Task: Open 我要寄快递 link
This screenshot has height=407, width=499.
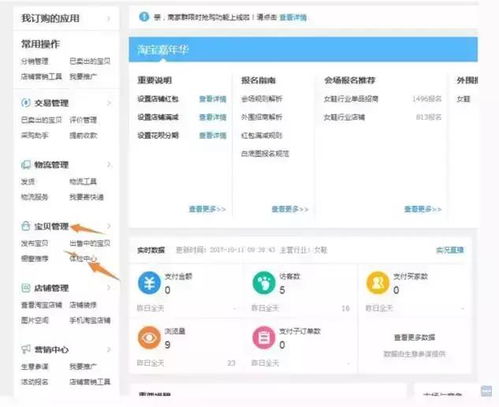Action: [86, 197]
